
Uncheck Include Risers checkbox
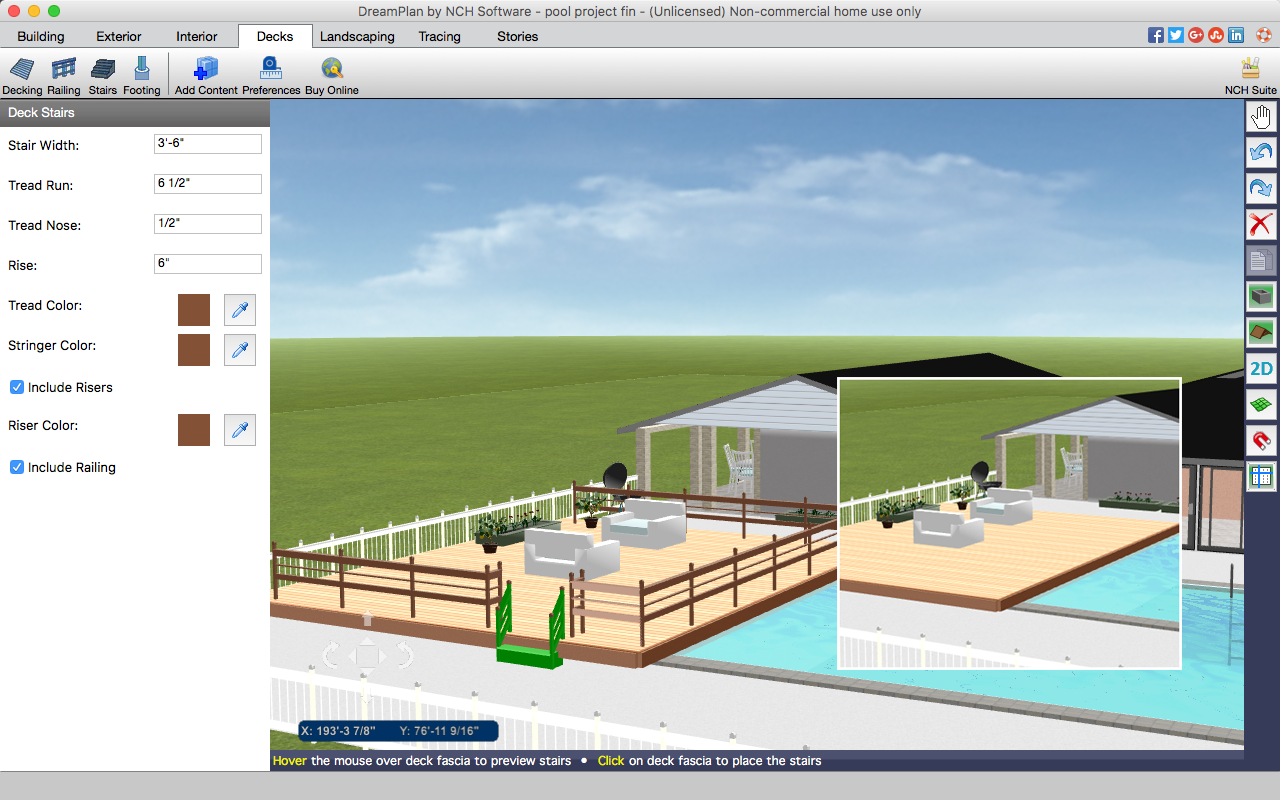pos(17,387)
